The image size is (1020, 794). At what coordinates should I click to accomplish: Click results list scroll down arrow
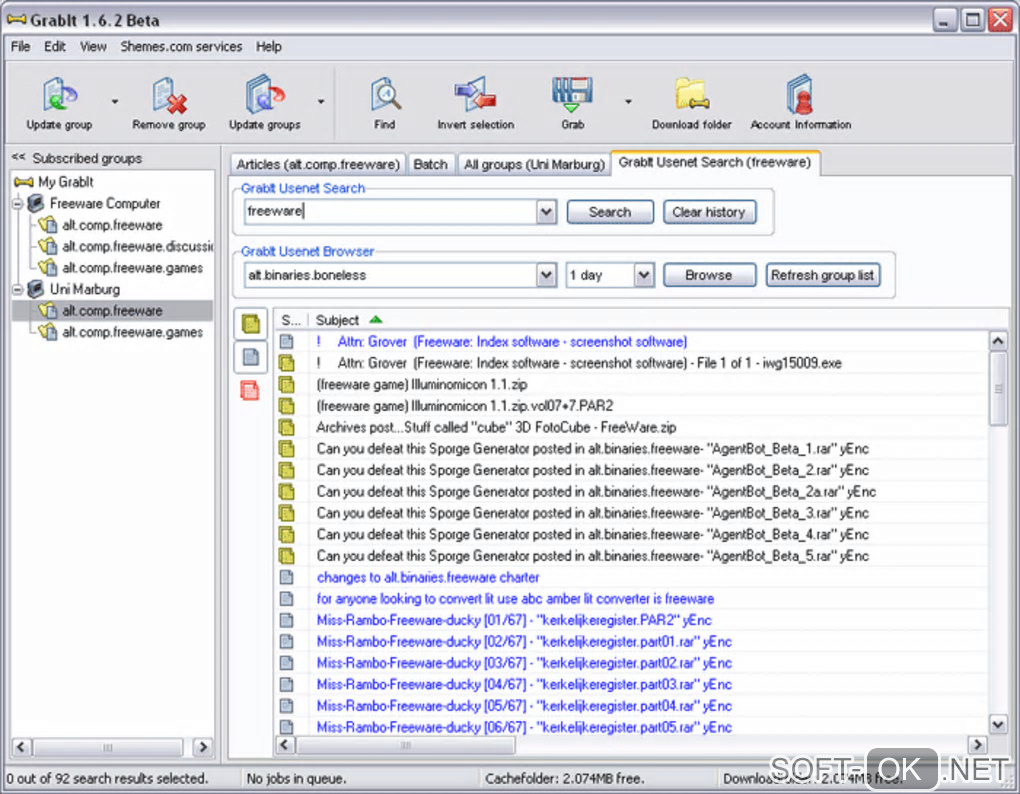[x=998, y=723]
